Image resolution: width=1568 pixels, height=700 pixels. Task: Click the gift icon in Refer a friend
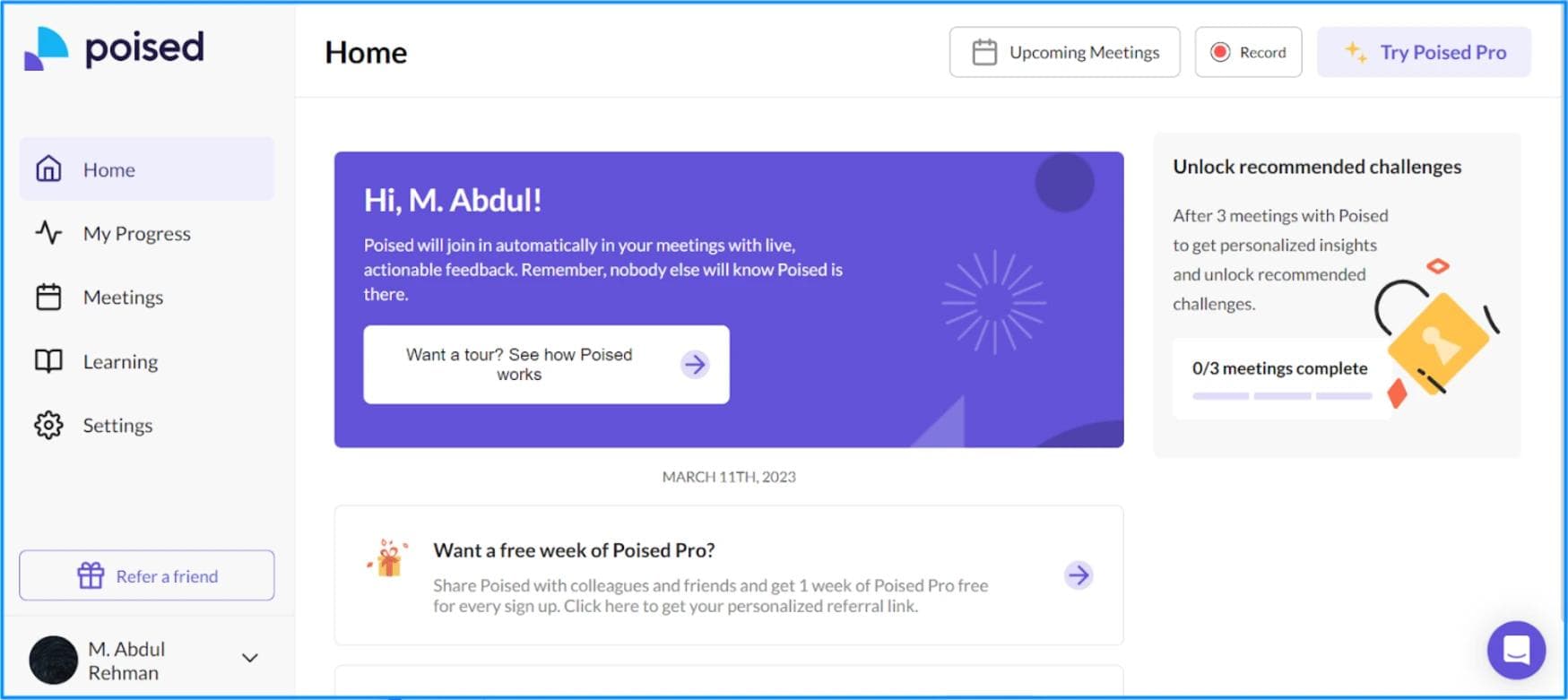pyautogui.click(x=91, y=575)
